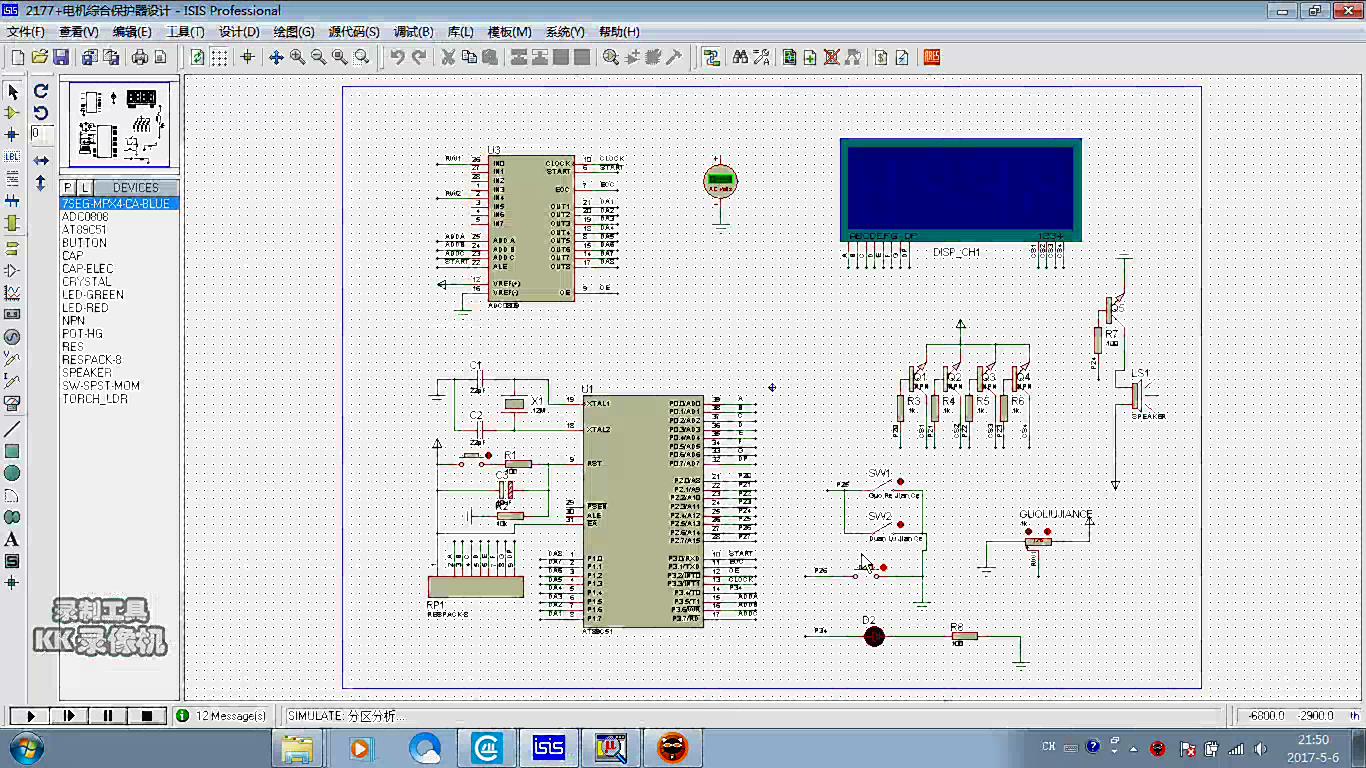Click the Undo arrow icon

pyautogui.click(x=397, y=57)
